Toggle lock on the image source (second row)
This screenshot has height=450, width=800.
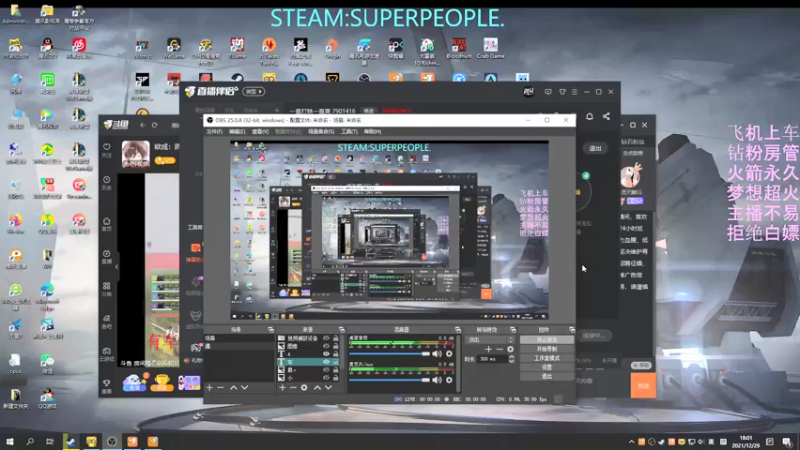tap(336, 346)
